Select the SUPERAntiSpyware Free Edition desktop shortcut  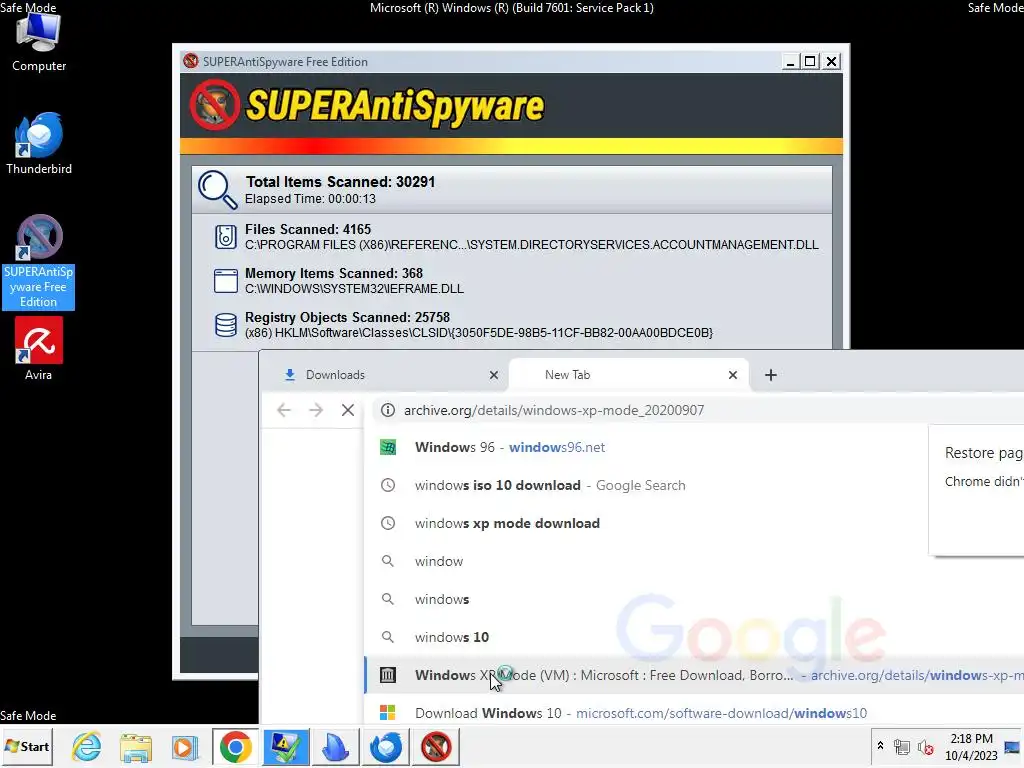click(x=38, y=261)
